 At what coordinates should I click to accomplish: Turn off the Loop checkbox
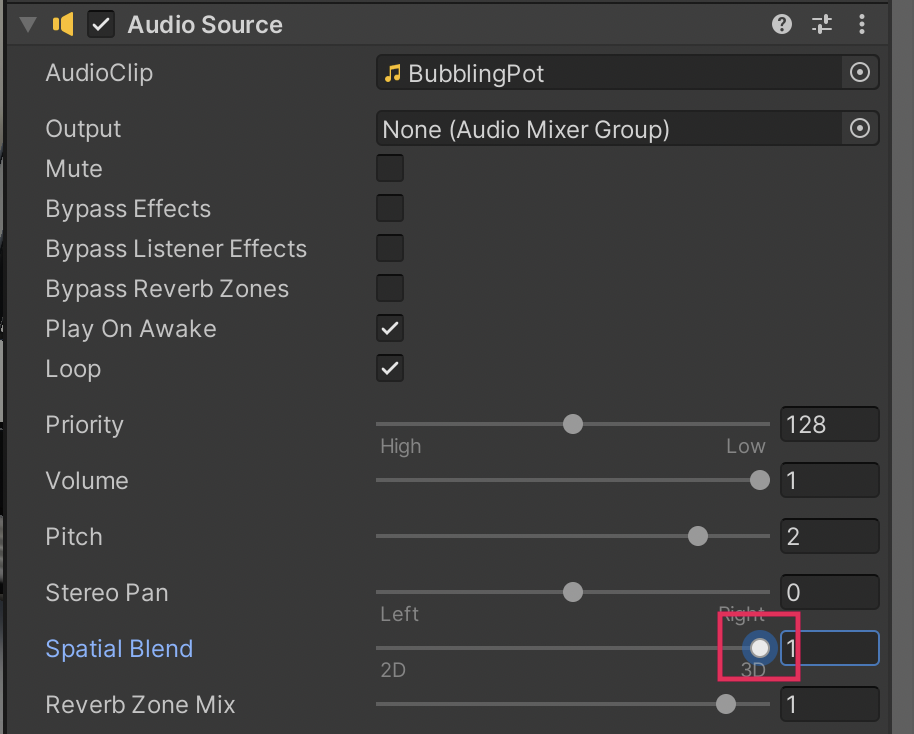[390, 368]
